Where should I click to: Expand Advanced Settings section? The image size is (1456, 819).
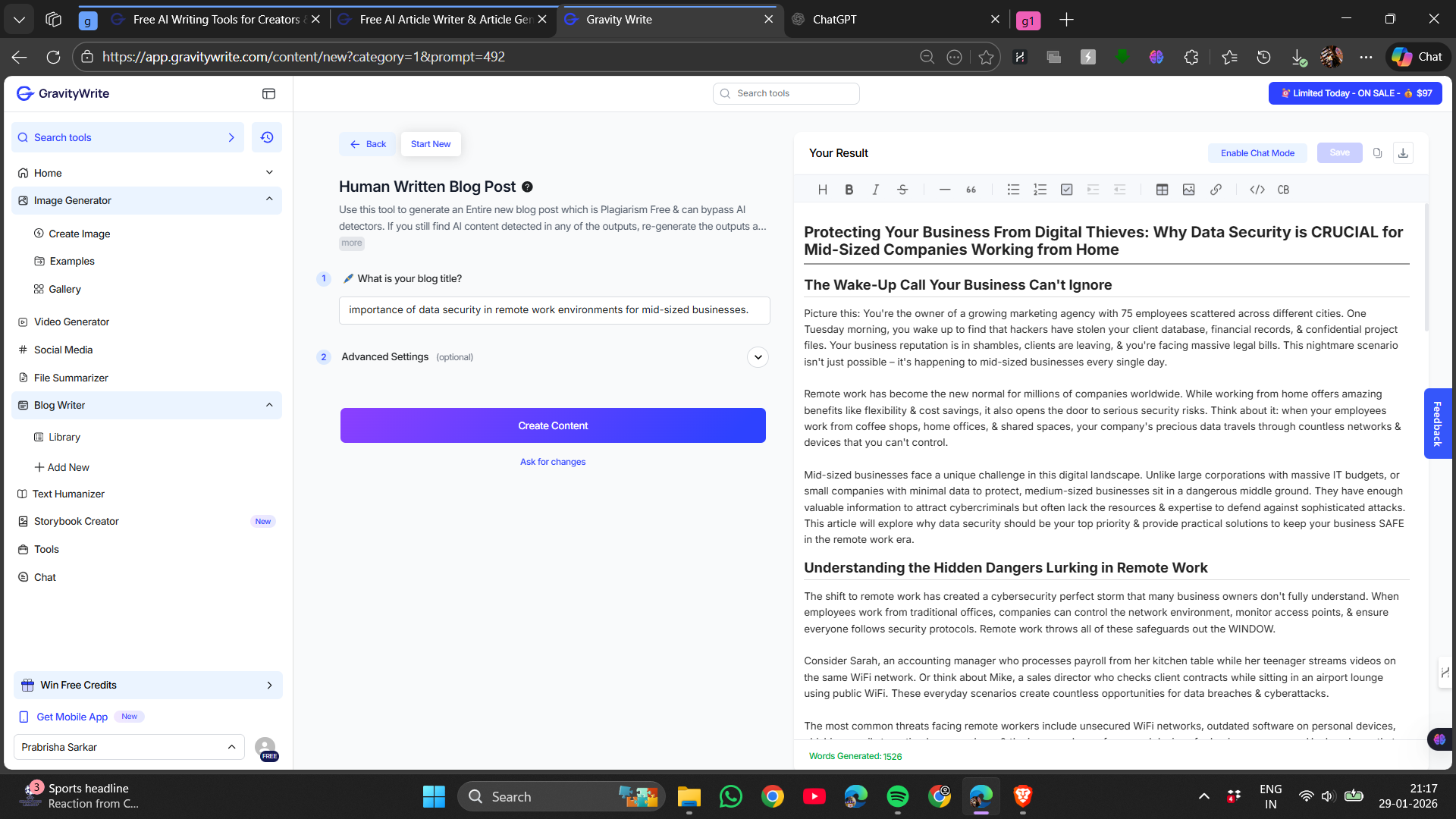click(758, 357)
